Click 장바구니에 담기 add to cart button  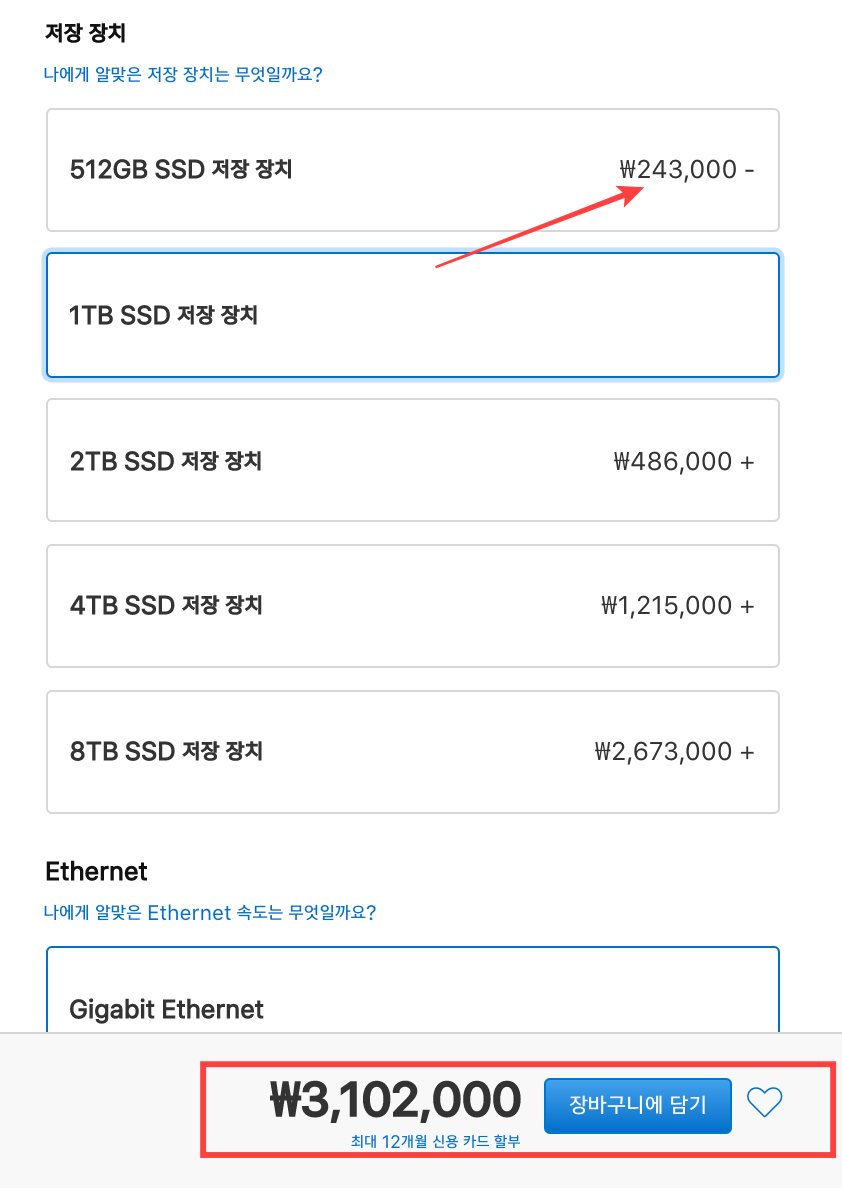[637, 1105]
